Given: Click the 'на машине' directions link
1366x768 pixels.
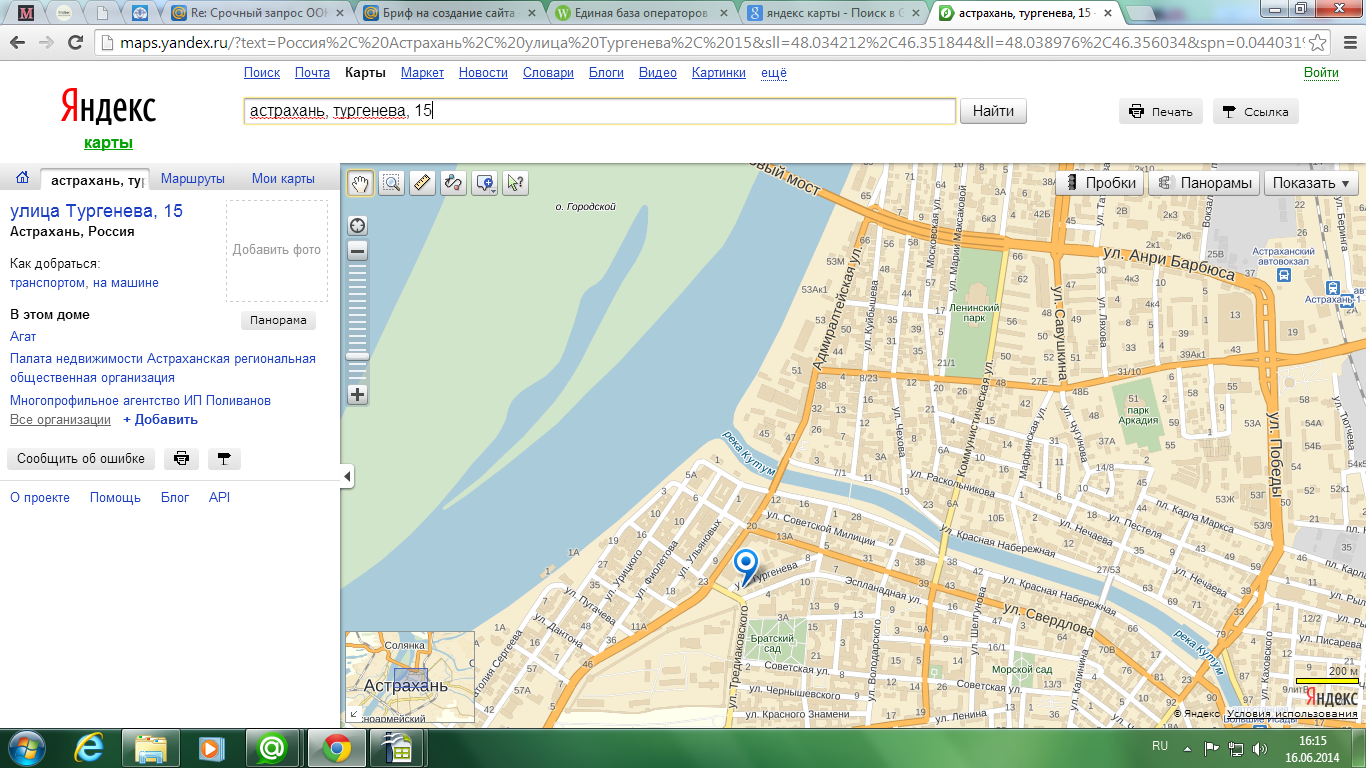Looking at the screenshot, I should click(x=126, y=283).
